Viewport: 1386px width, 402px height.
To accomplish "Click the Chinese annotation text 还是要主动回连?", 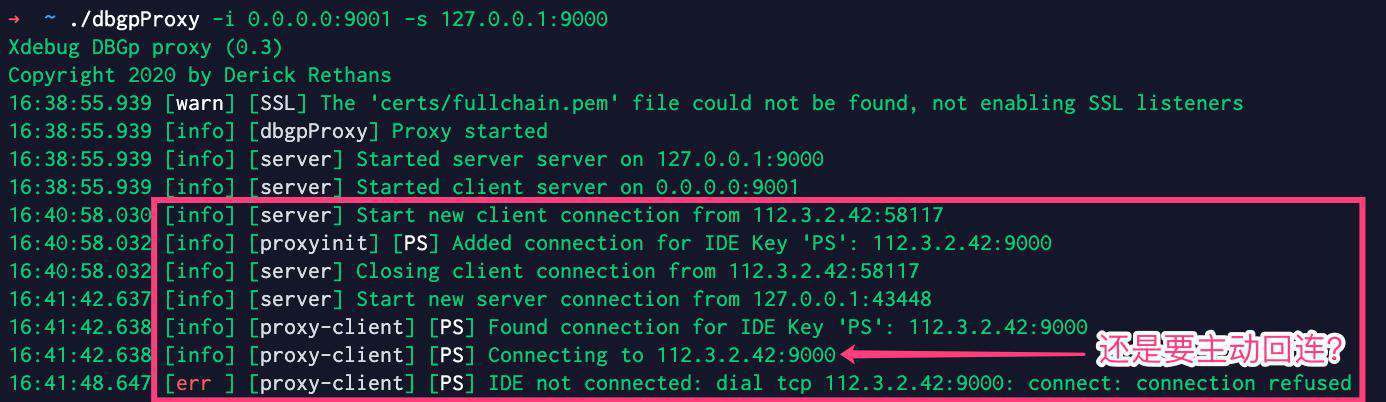I will [1218, 352].
